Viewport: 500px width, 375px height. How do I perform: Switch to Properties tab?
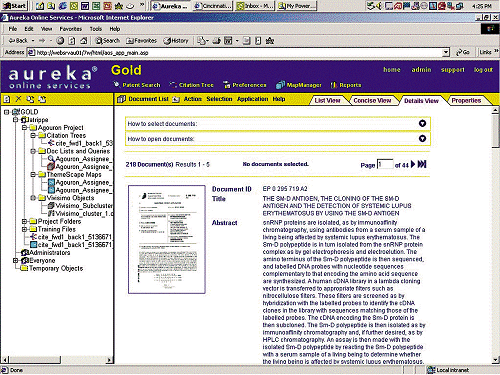tap(466, 100)
